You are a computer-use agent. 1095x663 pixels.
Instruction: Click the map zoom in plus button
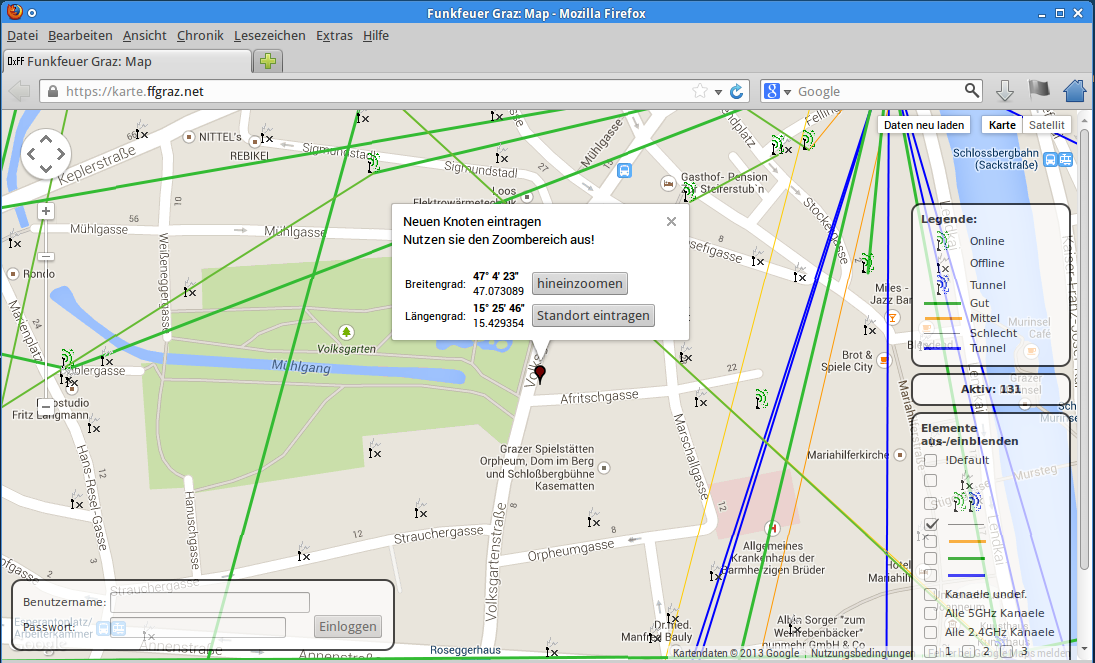pyautogui.click(x=46, y=211)
